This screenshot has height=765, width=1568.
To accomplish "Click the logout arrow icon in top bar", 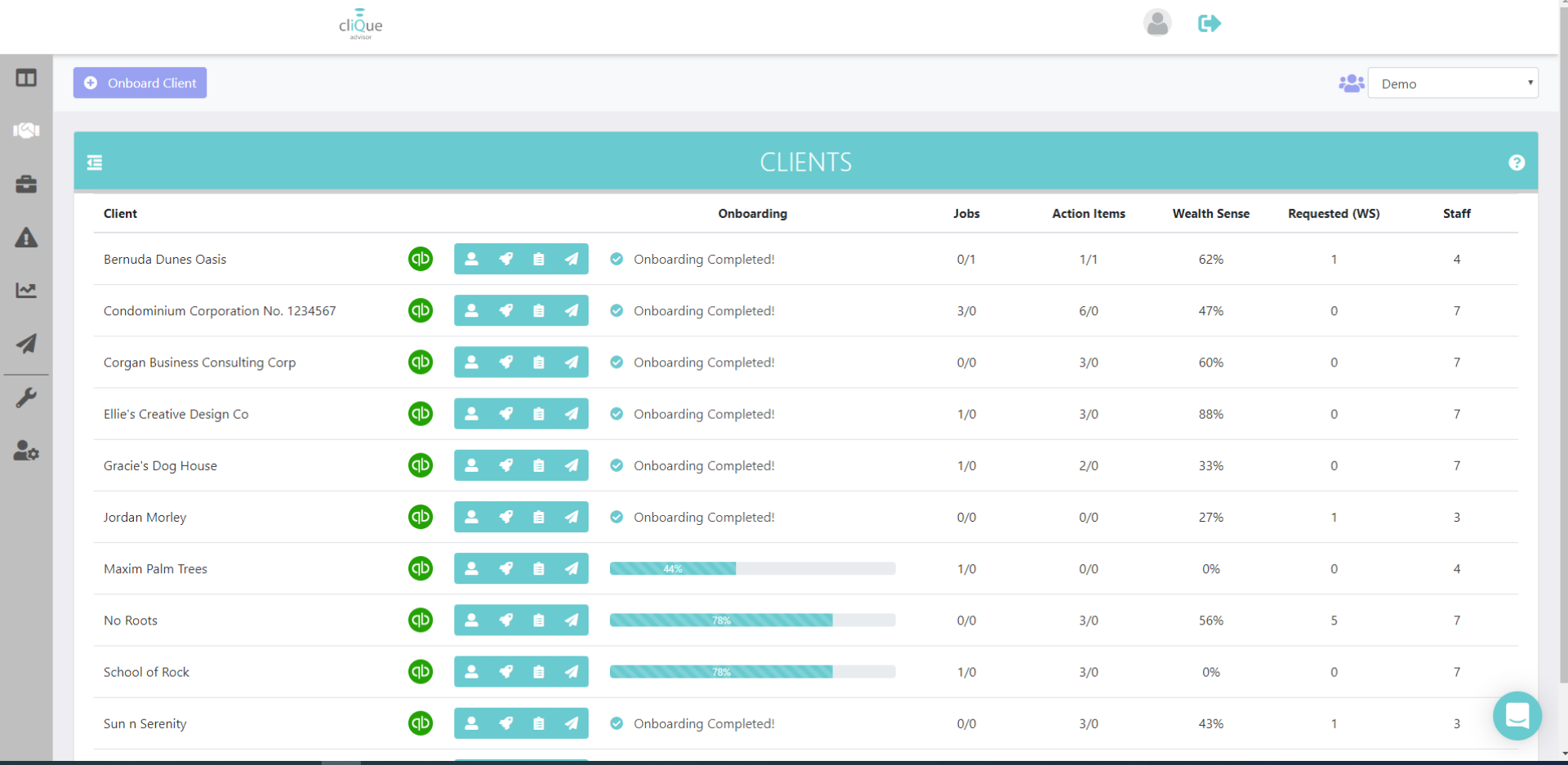I will coord(1209,24).
